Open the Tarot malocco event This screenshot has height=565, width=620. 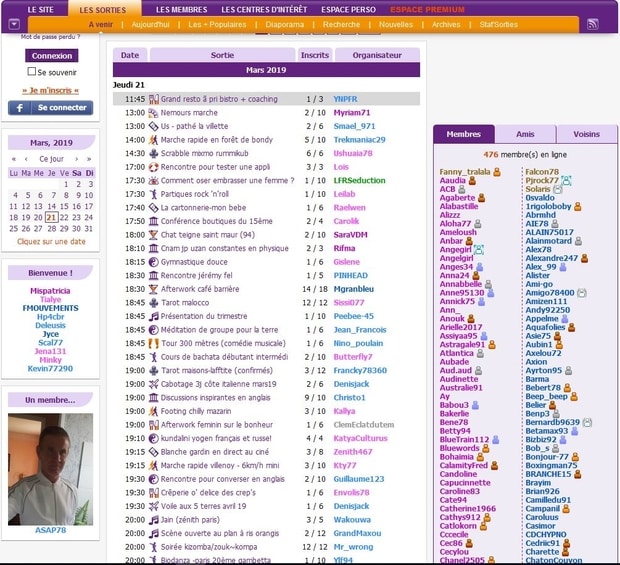coord(185,303)
